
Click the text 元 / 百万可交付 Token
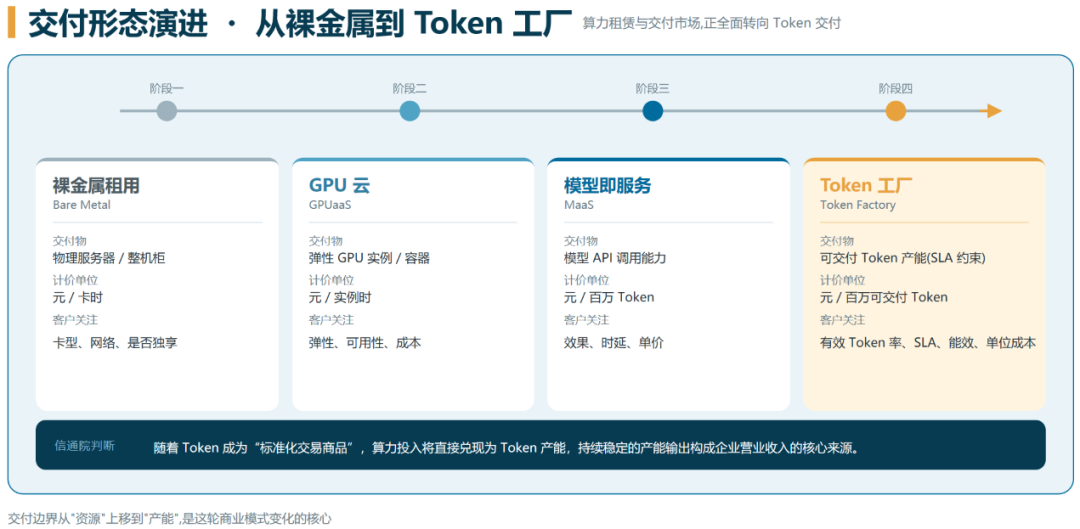click(x=884, y=298)
